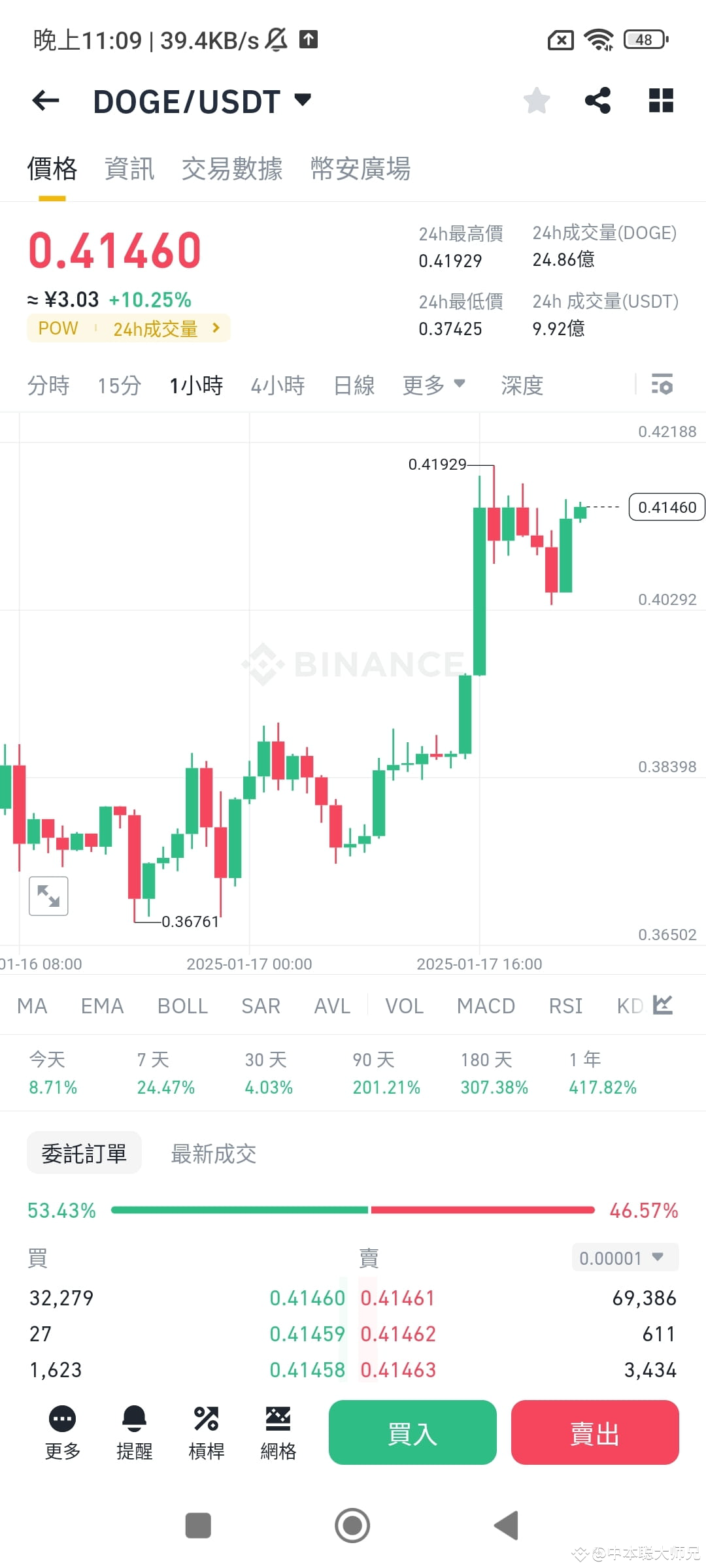The image size is (706, 1568).
Task: Add DOGE/USDT to favorites via star icon
Action: pyautogui.click(x=536, y=100)
